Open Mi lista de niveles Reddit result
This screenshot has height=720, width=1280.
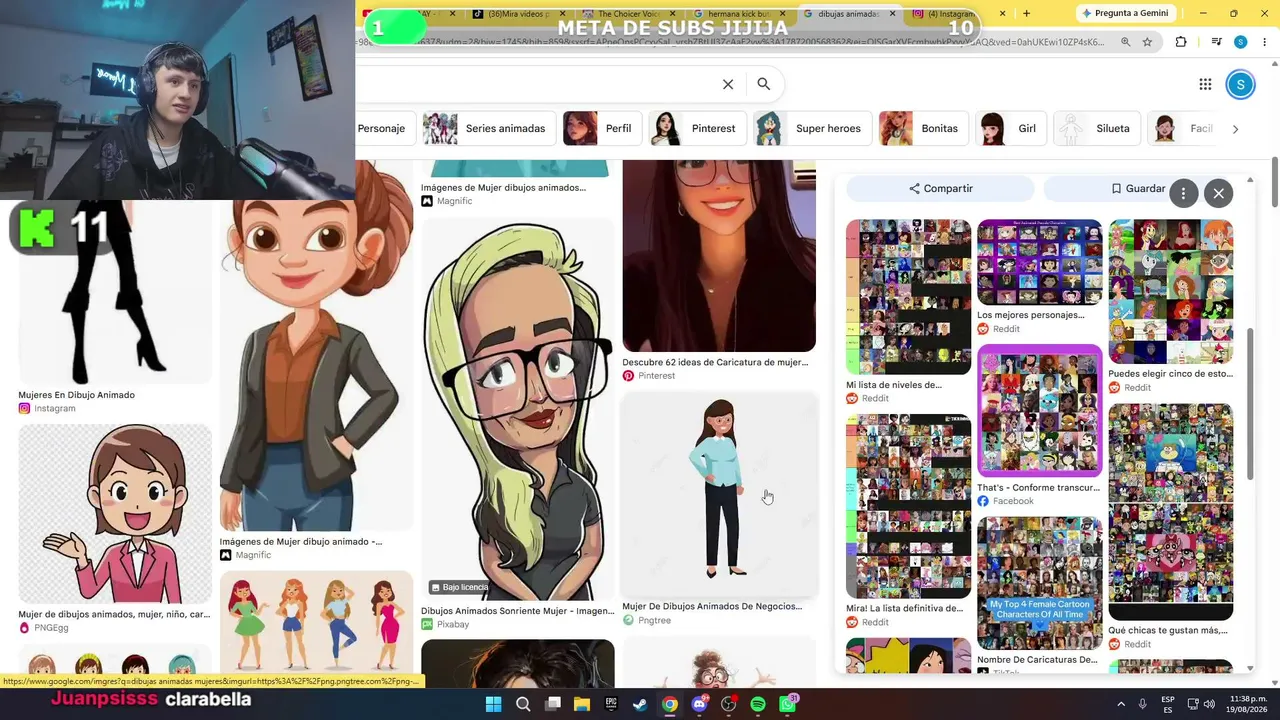click(908, 297)
